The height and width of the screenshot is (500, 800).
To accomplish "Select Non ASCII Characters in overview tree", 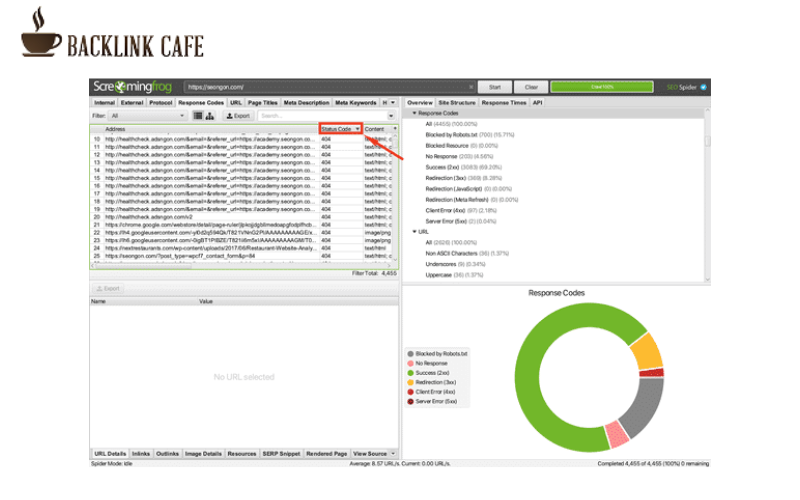I will [x=467, y=253].
